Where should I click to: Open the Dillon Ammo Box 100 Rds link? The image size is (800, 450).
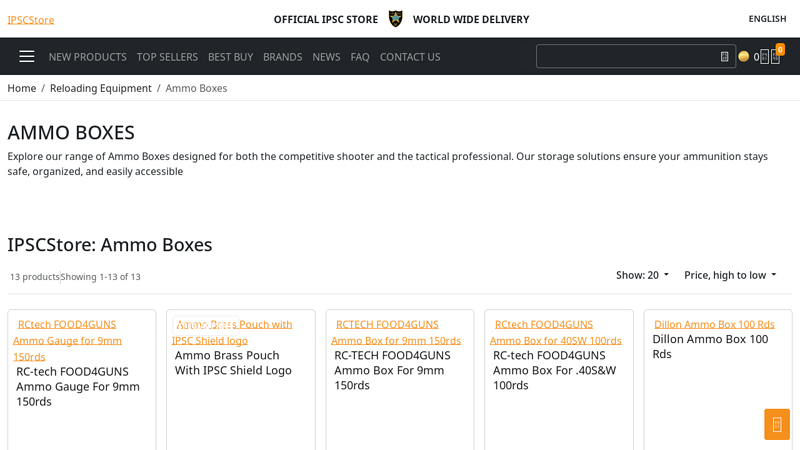point(714,324)
